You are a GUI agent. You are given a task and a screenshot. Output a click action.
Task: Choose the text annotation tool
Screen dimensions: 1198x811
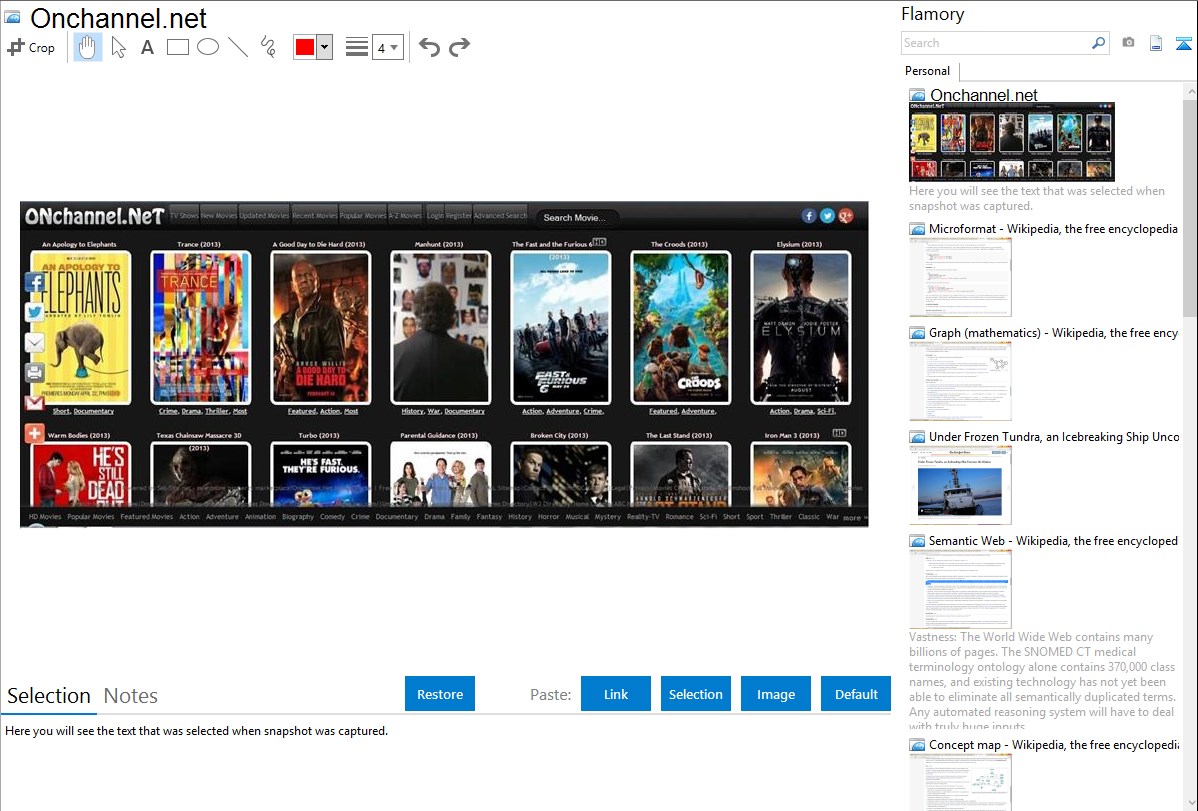[147, 47]
